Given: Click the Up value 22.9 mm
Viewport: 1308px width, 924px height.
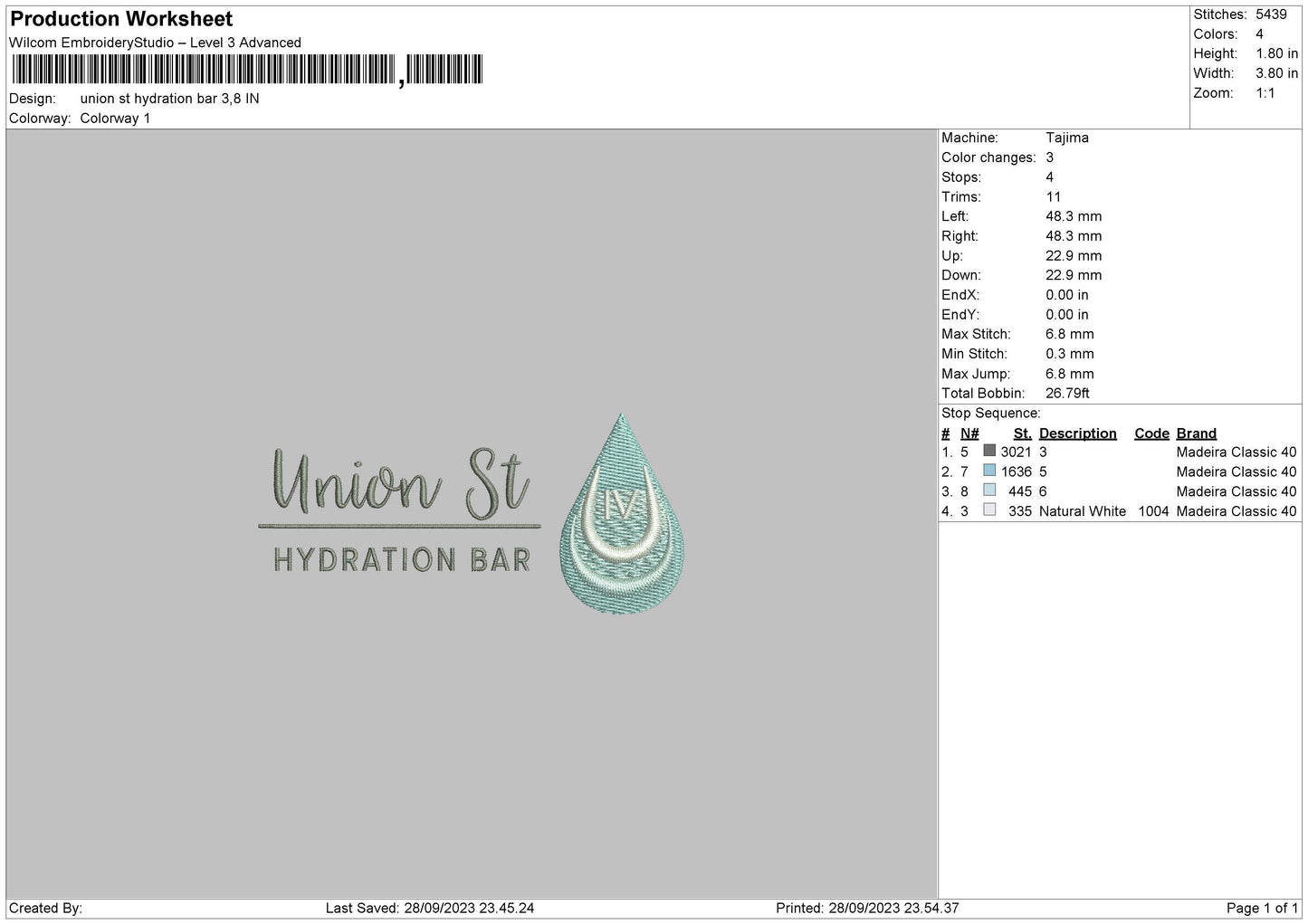Looking at the screenshot, I should click(1074, 255).
